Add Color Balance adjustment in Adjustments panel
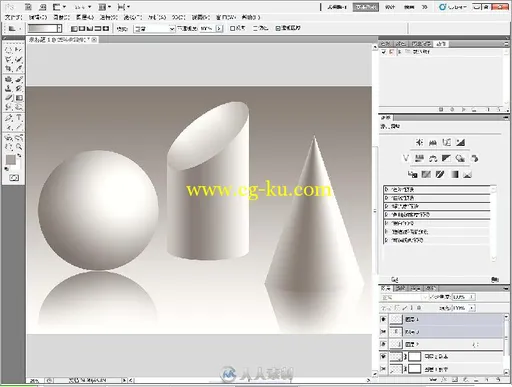The width and height of the screenshot is (512, 387). tap(433, 158)
